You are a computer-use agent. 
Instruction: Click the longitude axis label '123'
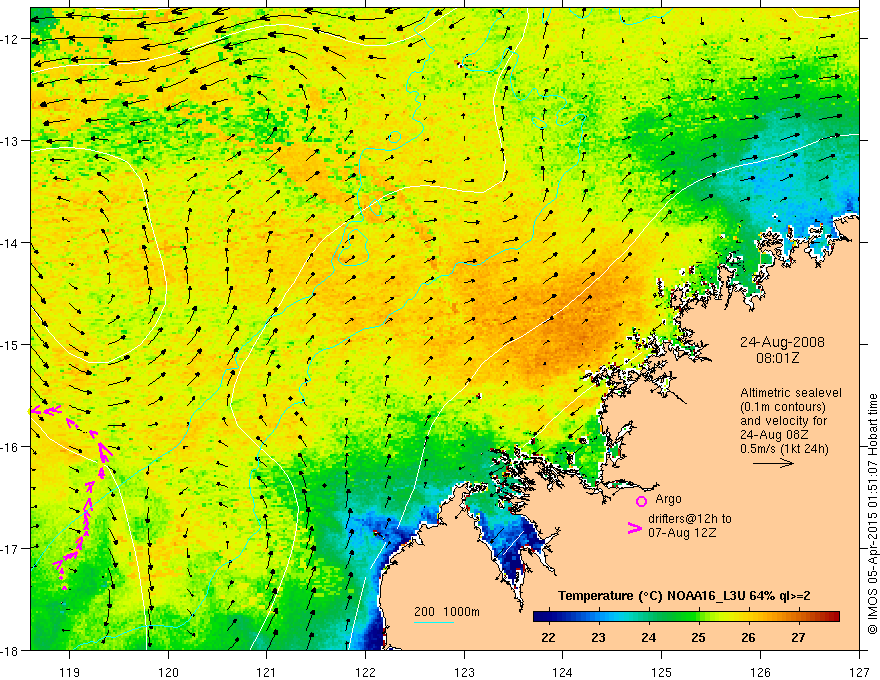click(x=464, y=672)
